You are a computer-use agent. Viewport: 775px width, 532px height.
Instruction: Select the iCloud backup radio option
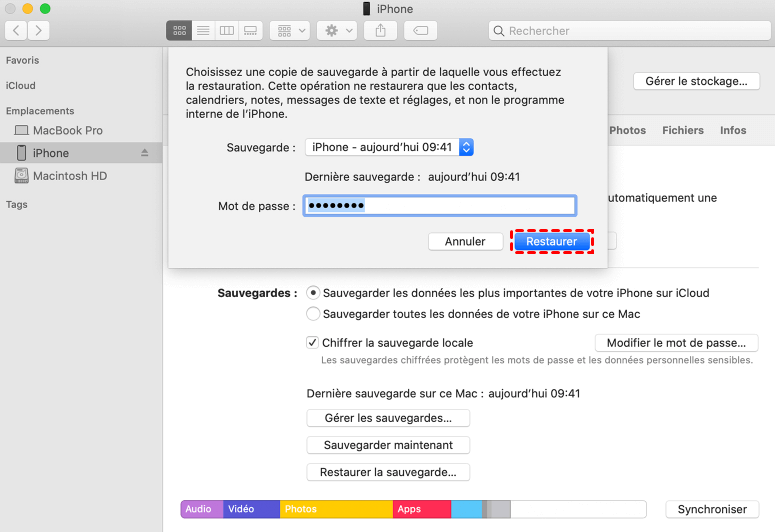[x=314, y=293]
